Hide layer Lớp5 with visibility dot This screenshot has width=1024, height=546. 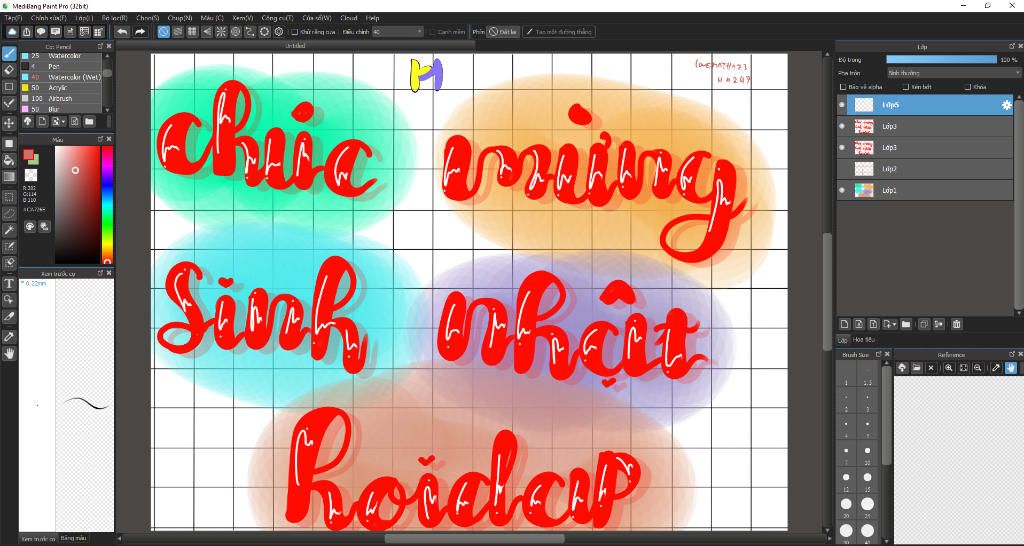coord(842,104)
